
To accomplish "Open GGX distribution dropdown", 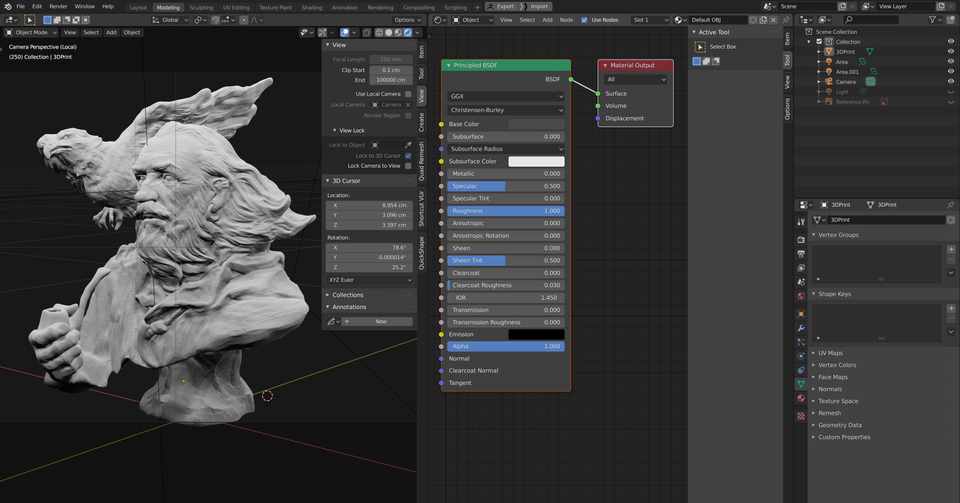I will tap(506, 97).
